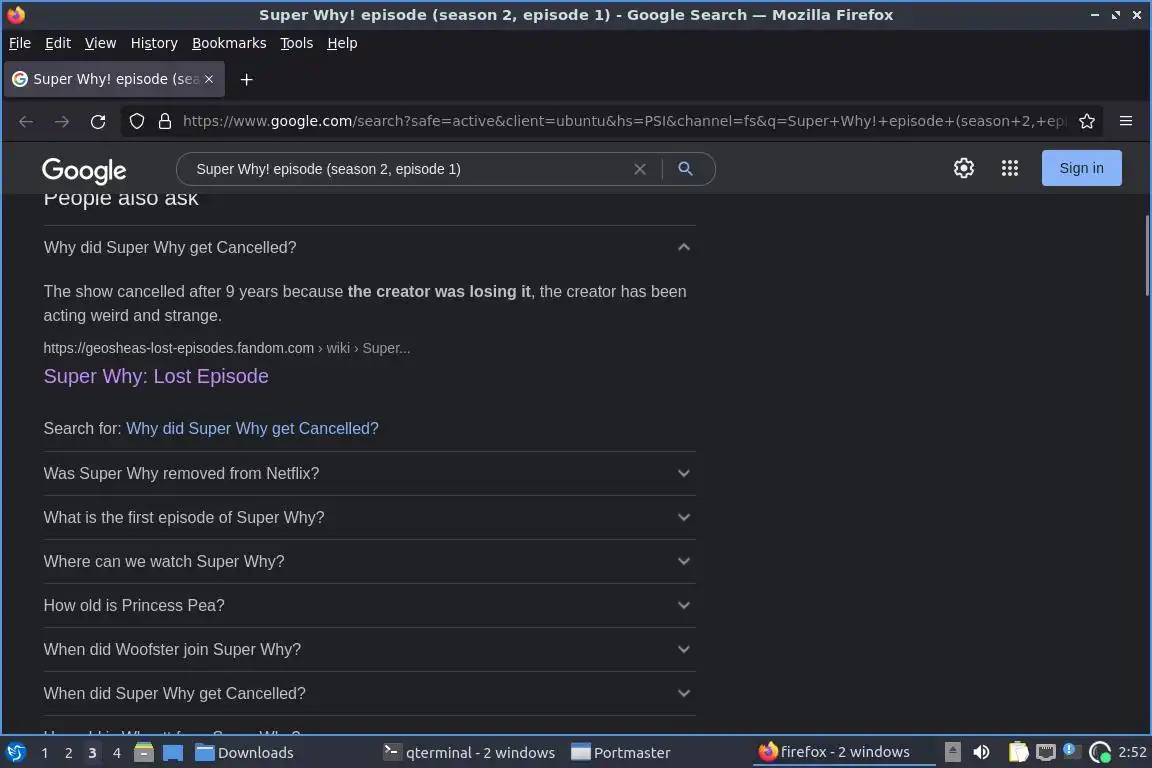Open the Firefox hamburger menu
The image size is (1152, 768).
[x=1126, y=121]
